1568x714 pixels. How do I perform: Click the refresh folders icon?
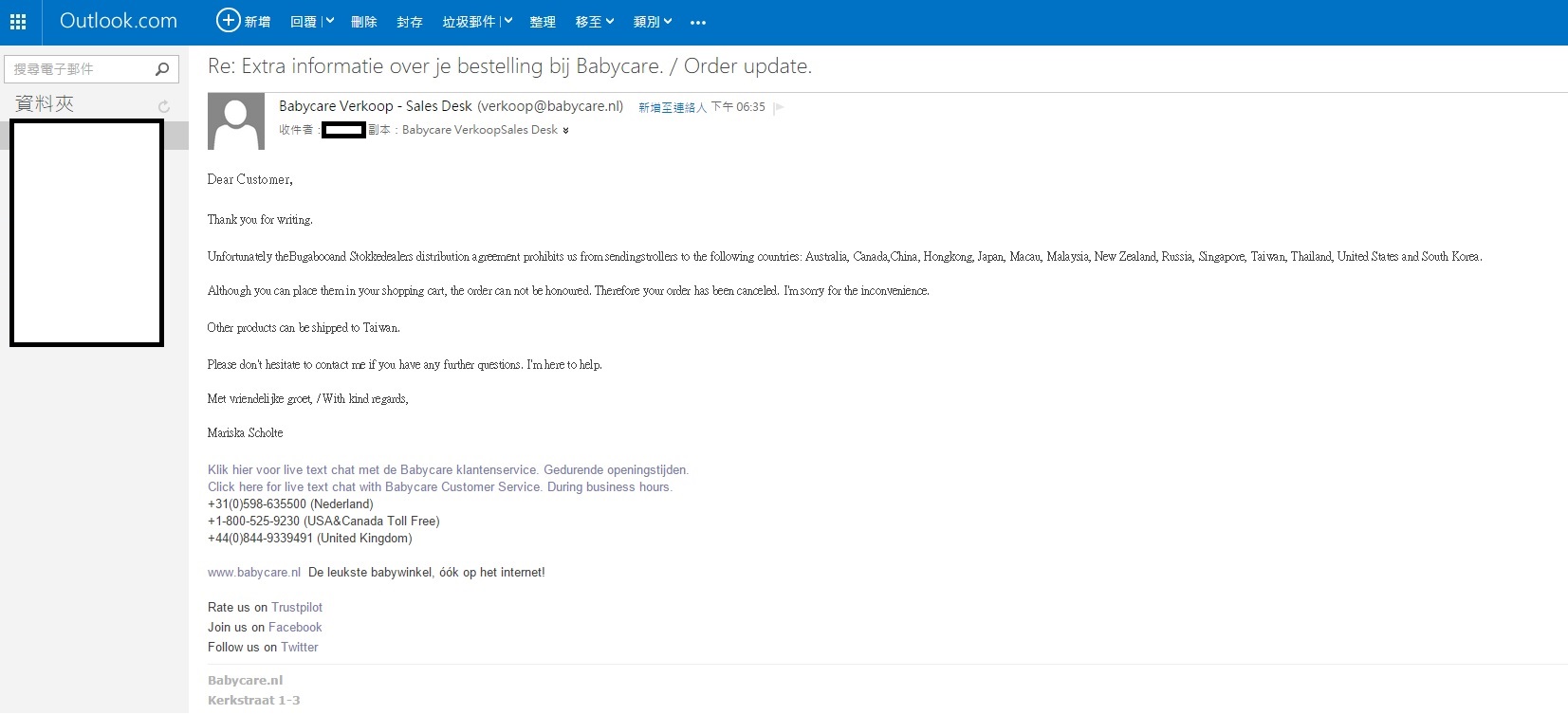164,106
